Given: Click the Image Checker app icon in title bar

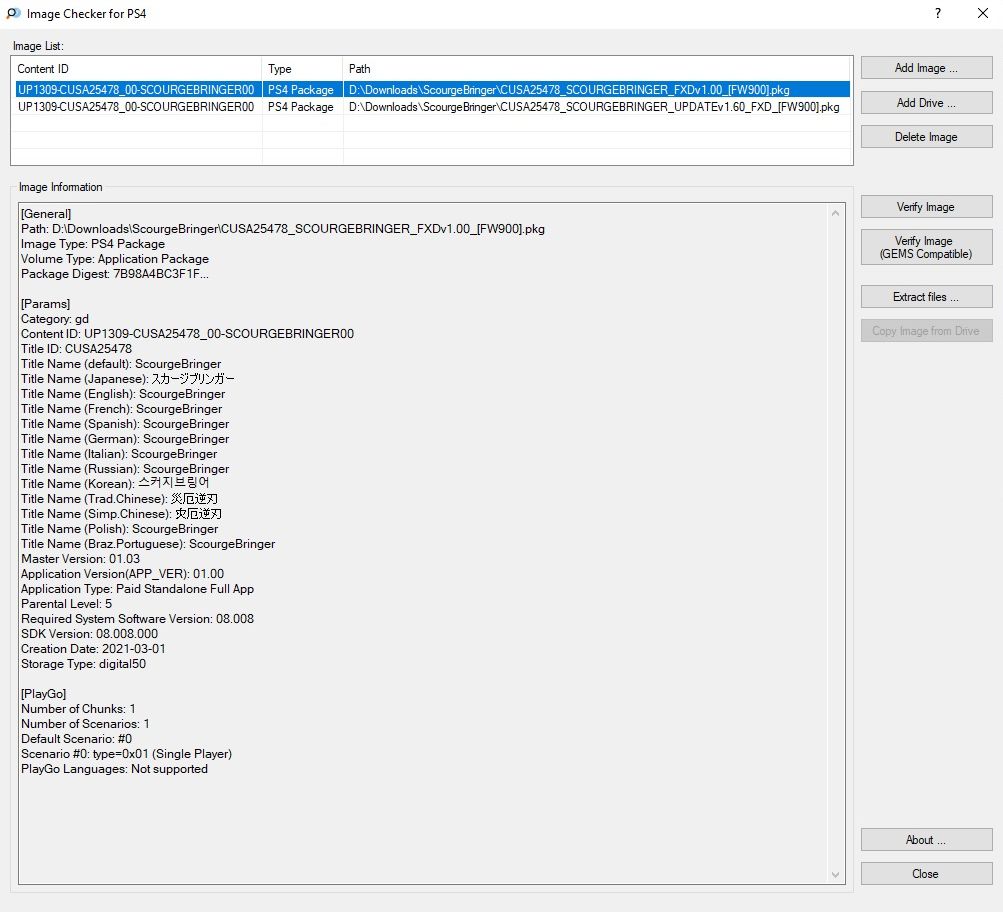Looking at the screenshot, I should tap(13, 14).
